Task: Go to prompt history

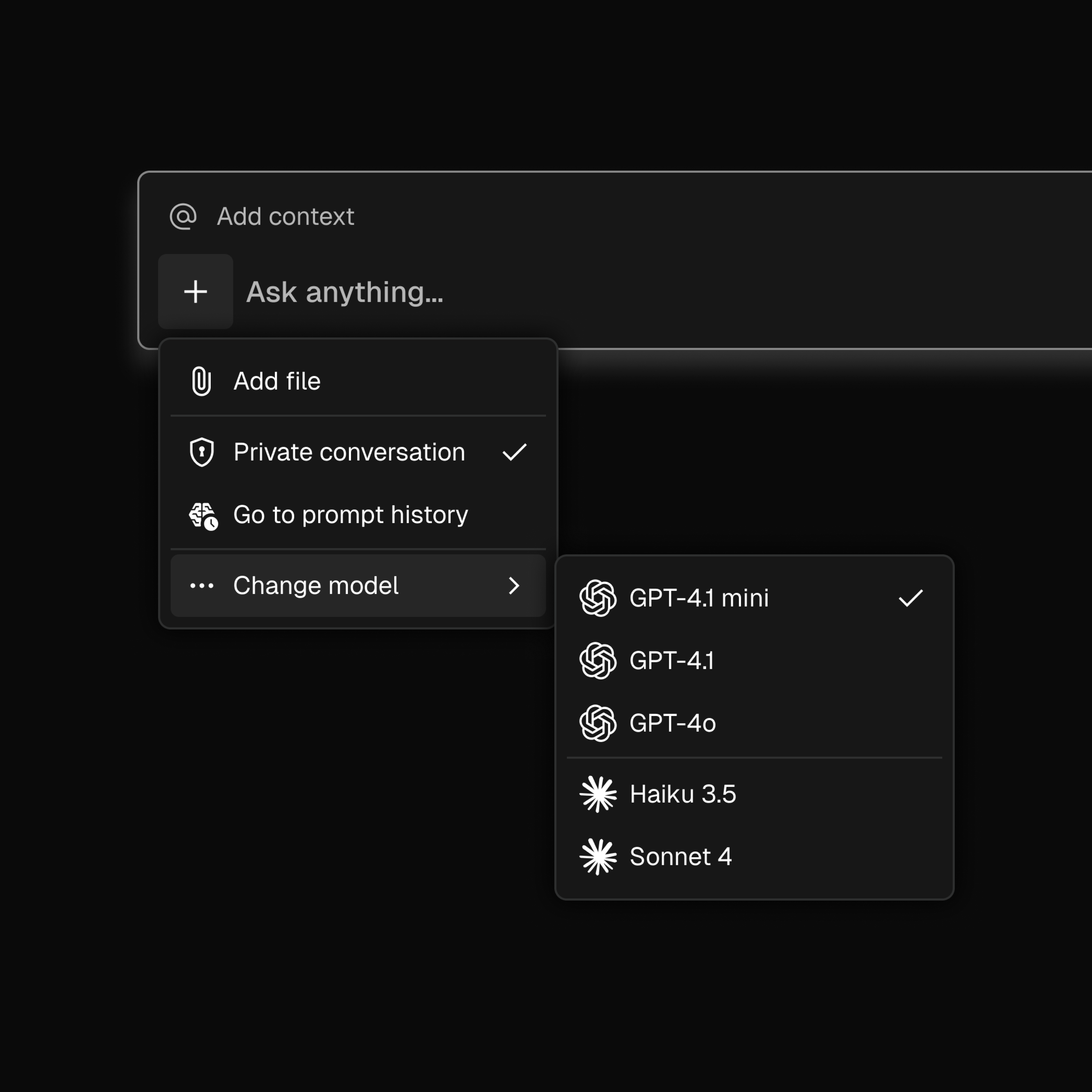Action: [x=358, y=515]
